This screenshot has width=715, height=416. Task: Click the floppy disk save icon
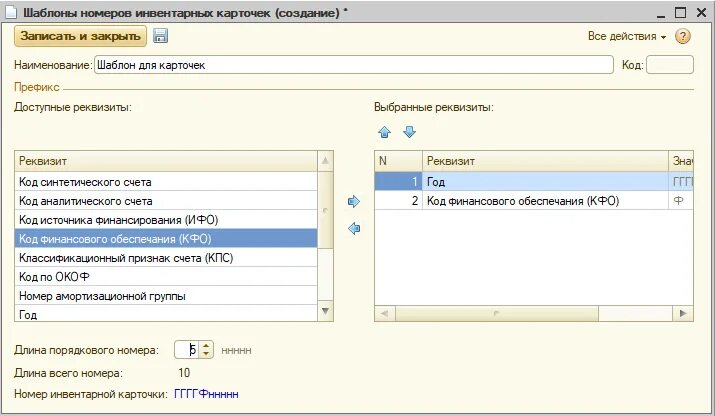pos(160,36)
